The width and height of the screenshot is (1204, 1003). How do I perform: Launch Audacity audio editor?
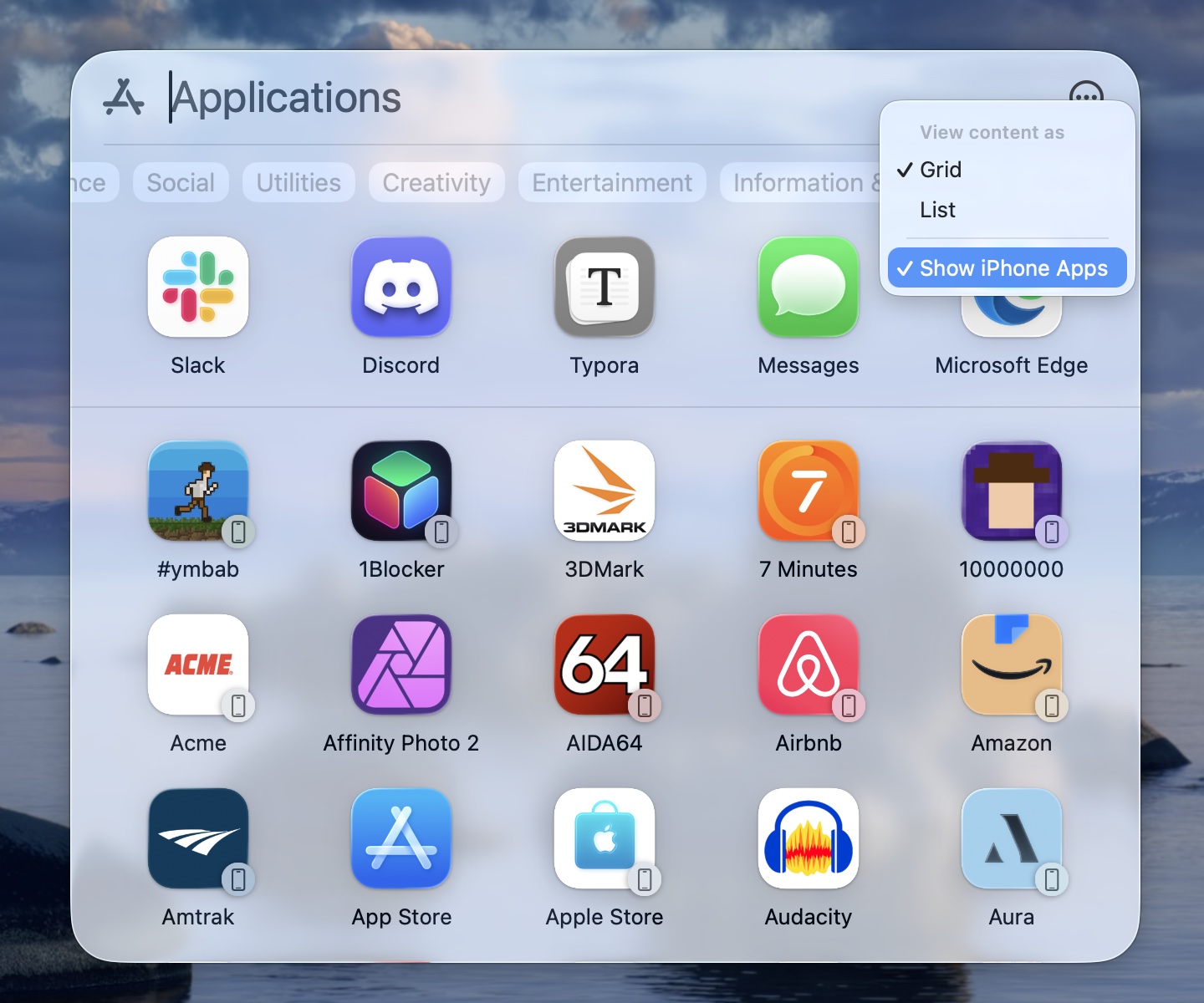click(x=808, y=839)
